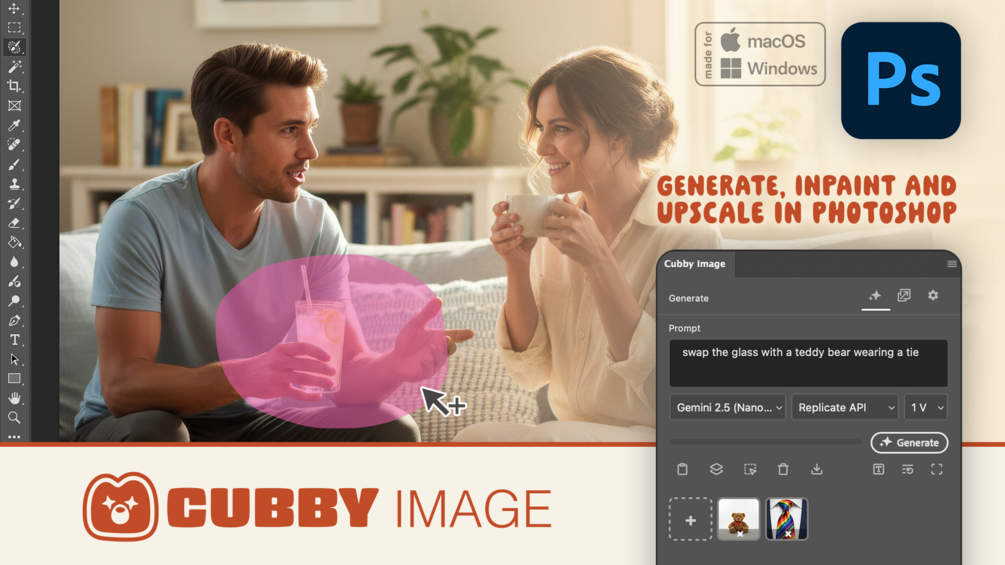This screenshot has height=565, width=1005.
Task: Click the trash delete icon
Action: tap(783, 469)
